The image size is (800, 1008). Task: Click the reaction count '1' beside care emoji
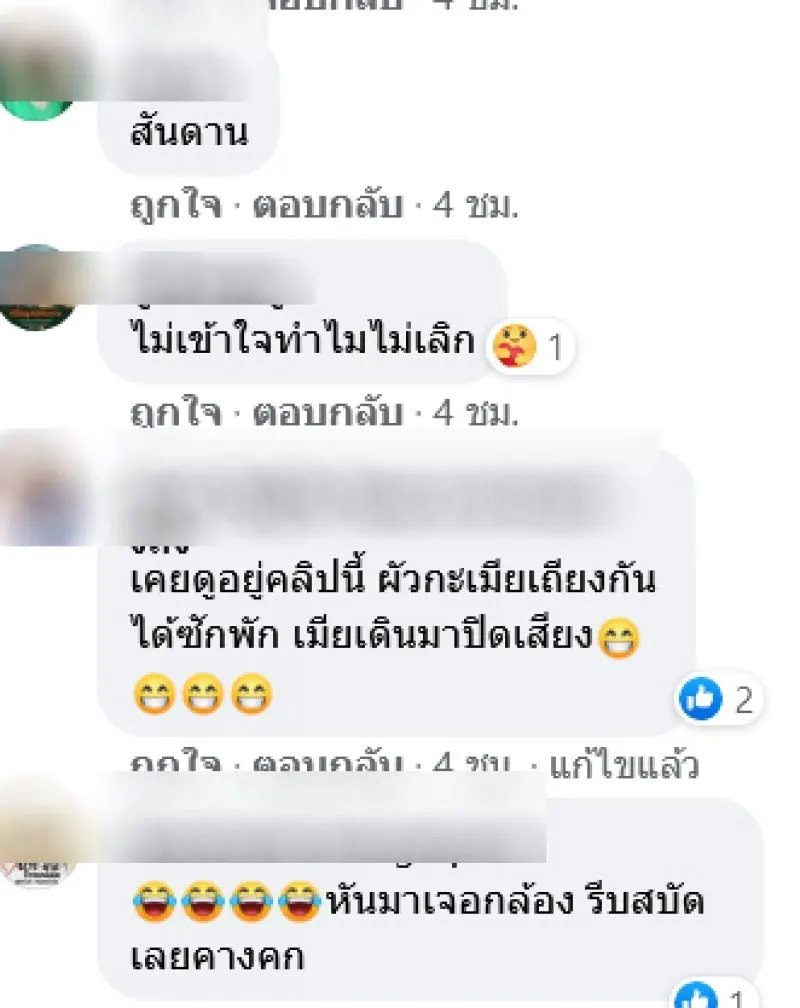click(555, 348)
